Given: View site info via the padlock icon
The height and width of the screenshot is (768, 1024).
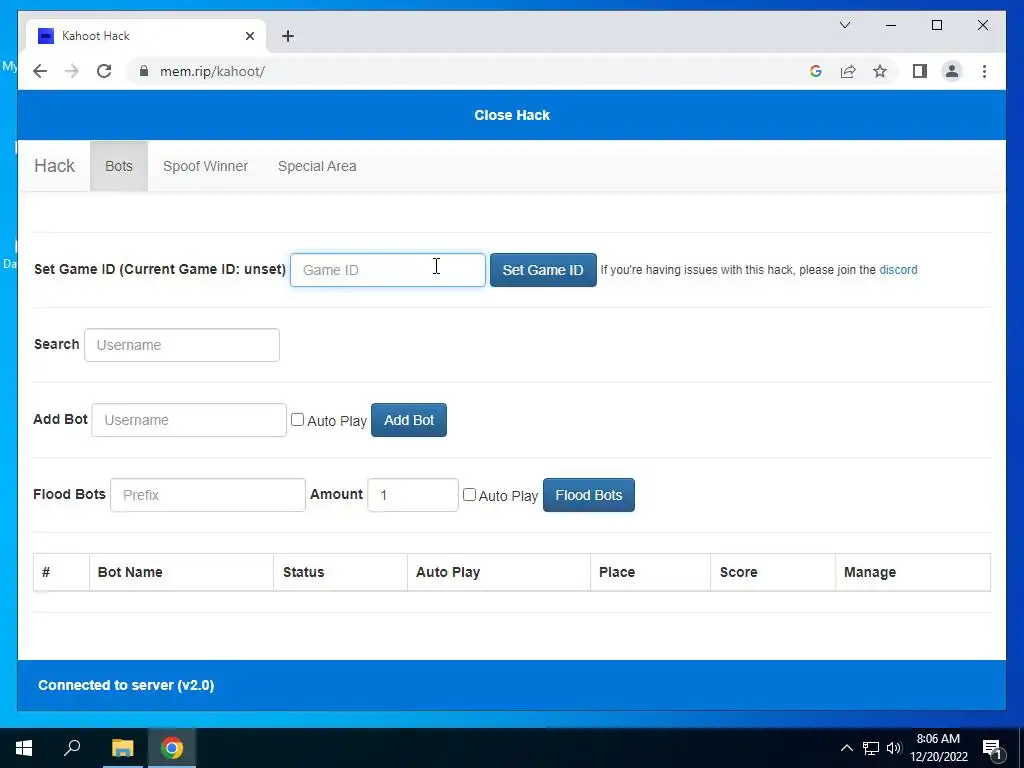Looking at the screenshot, I should point(144,71).
